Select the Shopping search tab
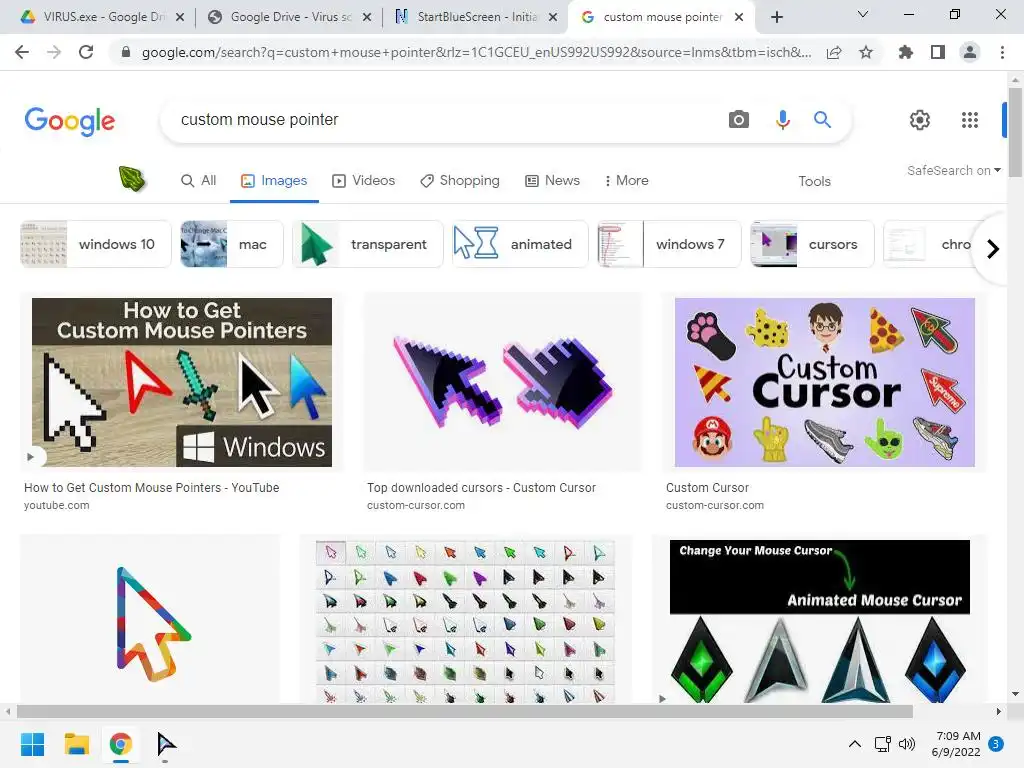 point(460,180)
